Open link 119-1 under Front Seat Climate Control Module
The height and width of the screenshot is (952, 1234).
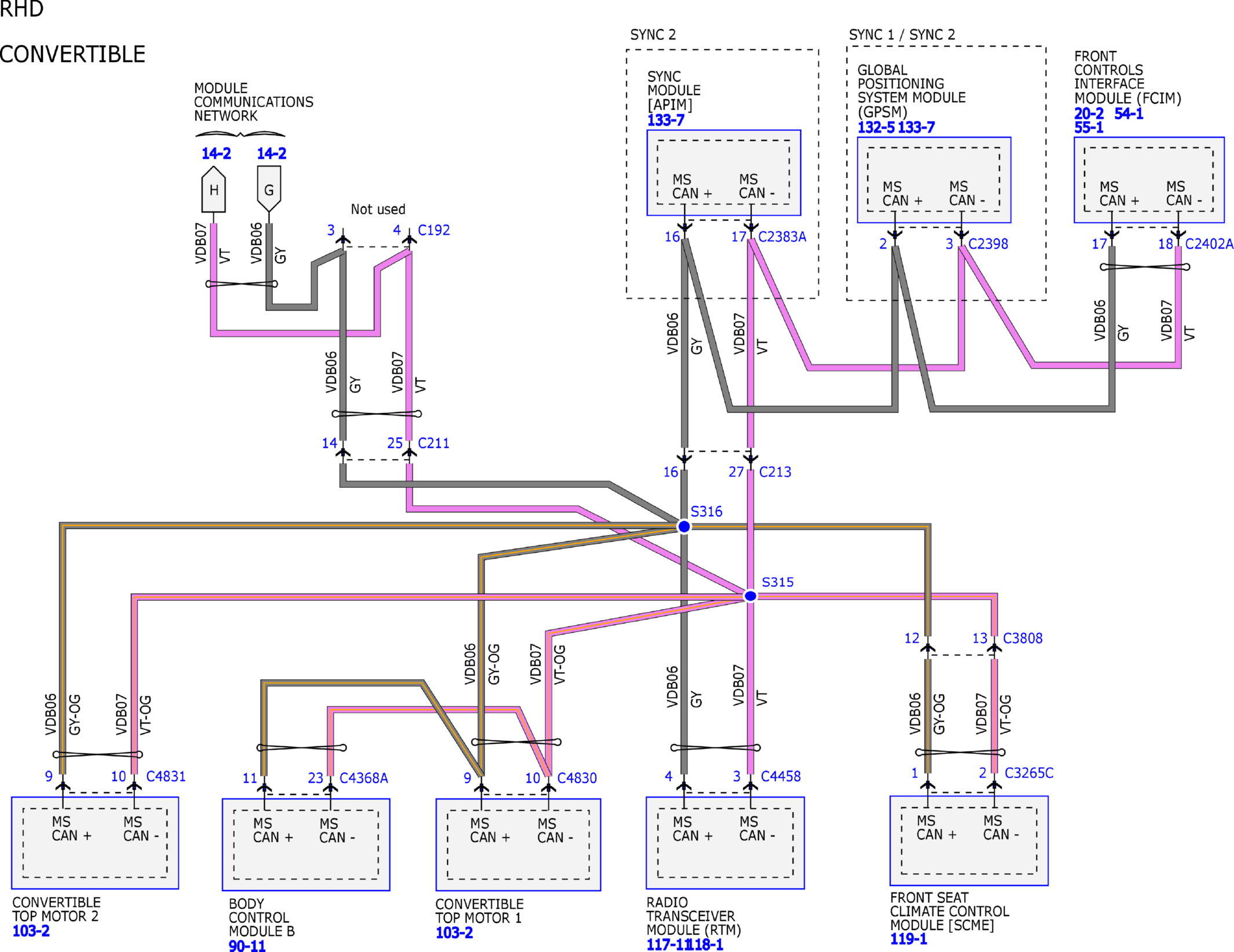click(908, 939)
